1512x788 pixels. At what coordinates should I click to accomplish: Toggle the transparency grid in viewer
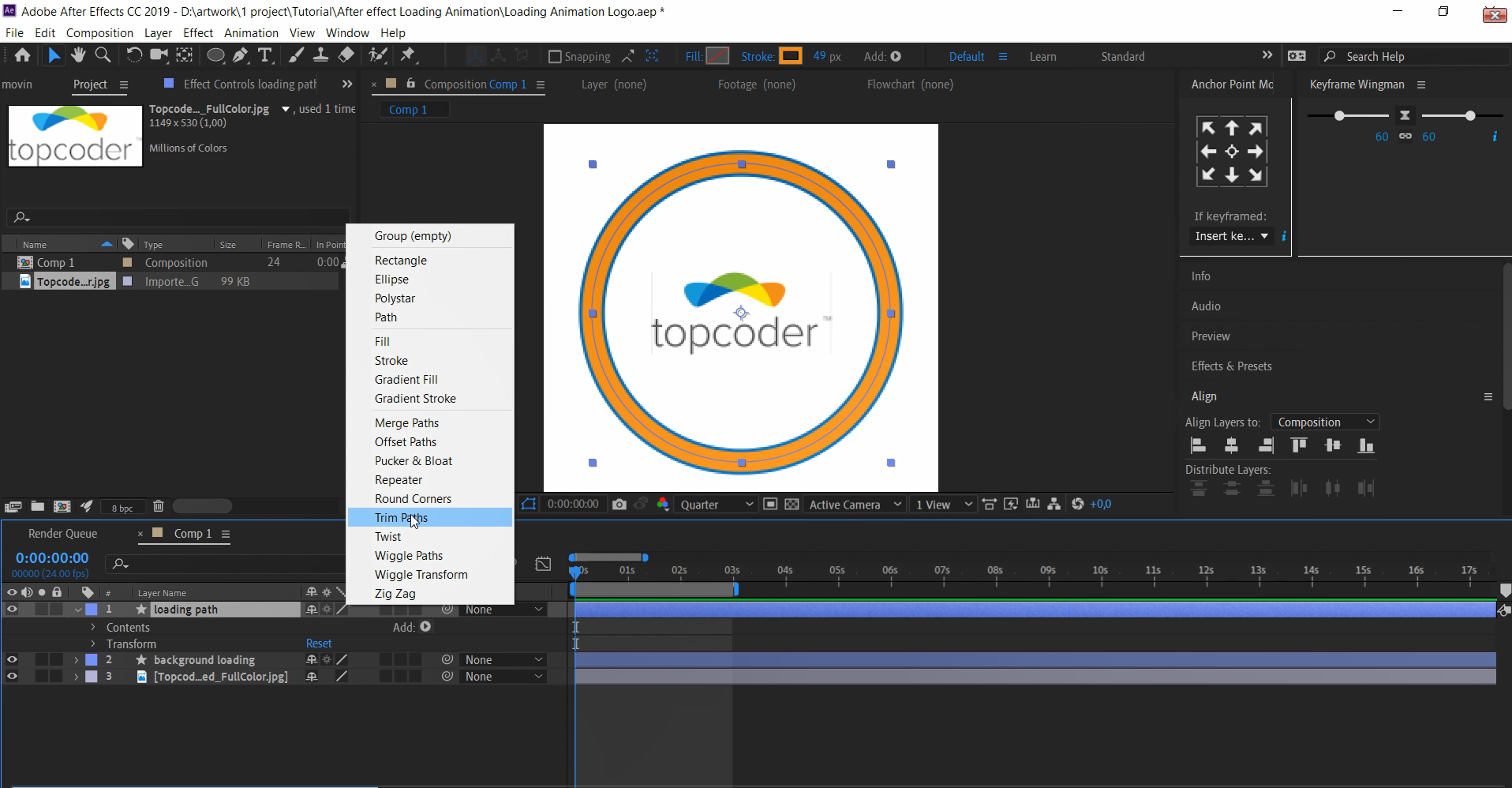(792, 504)
